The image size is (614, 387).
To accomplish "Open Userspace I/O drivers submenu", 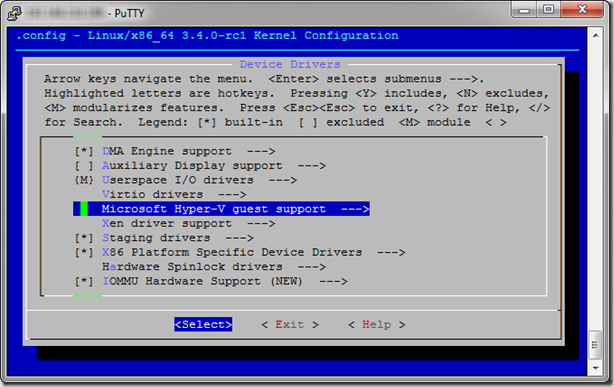I will tap(199, 180).
